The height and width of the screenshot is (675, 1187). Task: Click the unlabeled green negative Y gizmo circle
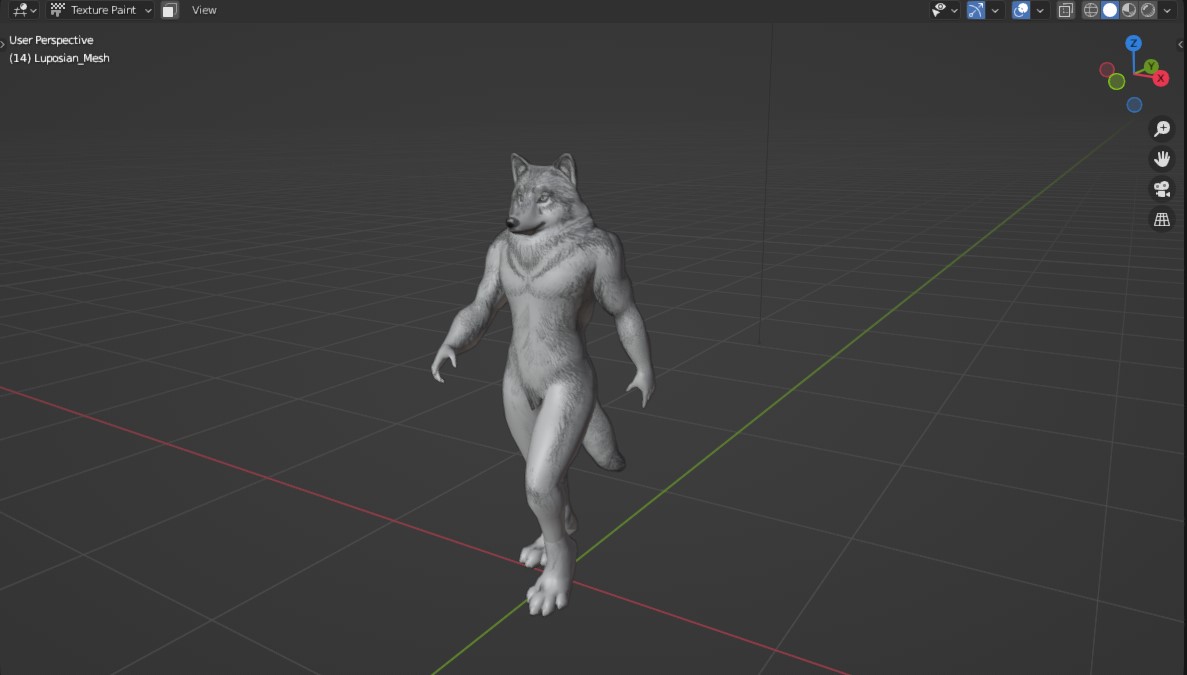point(1117,82)
